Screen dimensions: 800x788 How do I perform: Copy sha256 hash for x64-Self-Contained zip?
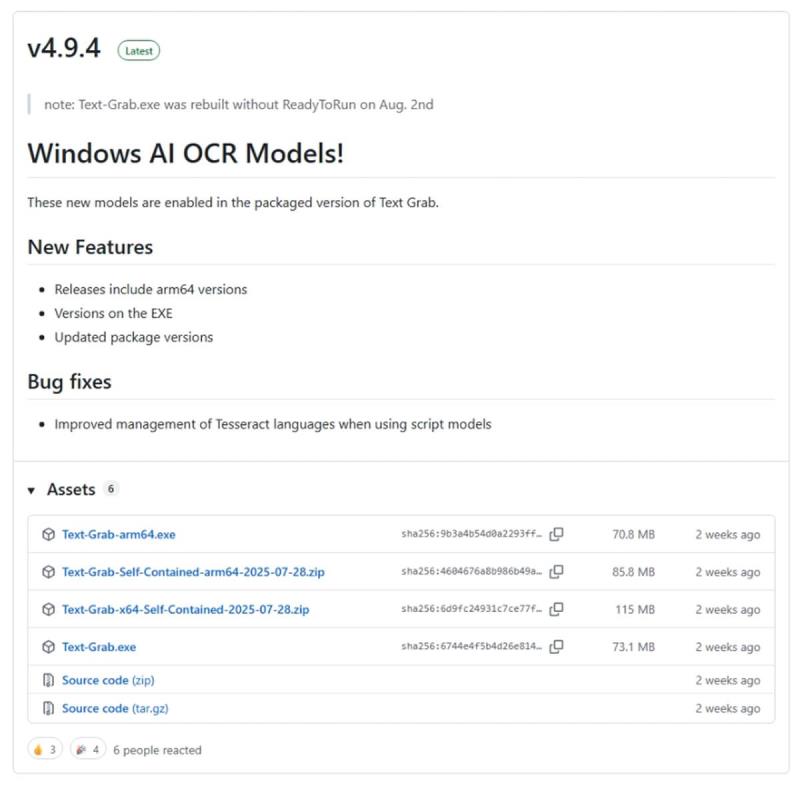click(556, 609)
